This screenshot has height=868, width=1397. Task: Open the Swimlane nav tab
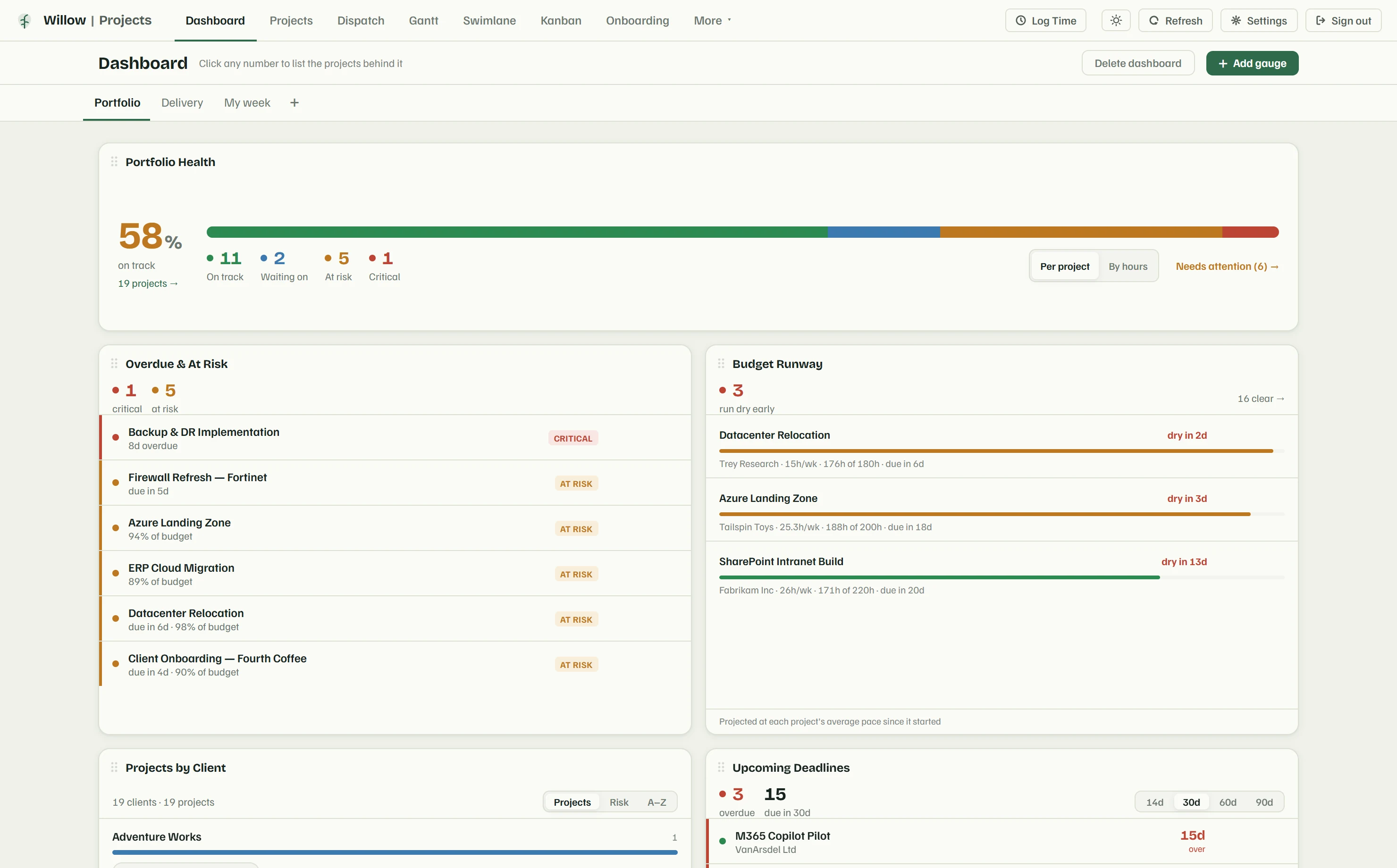coord(489,21)
